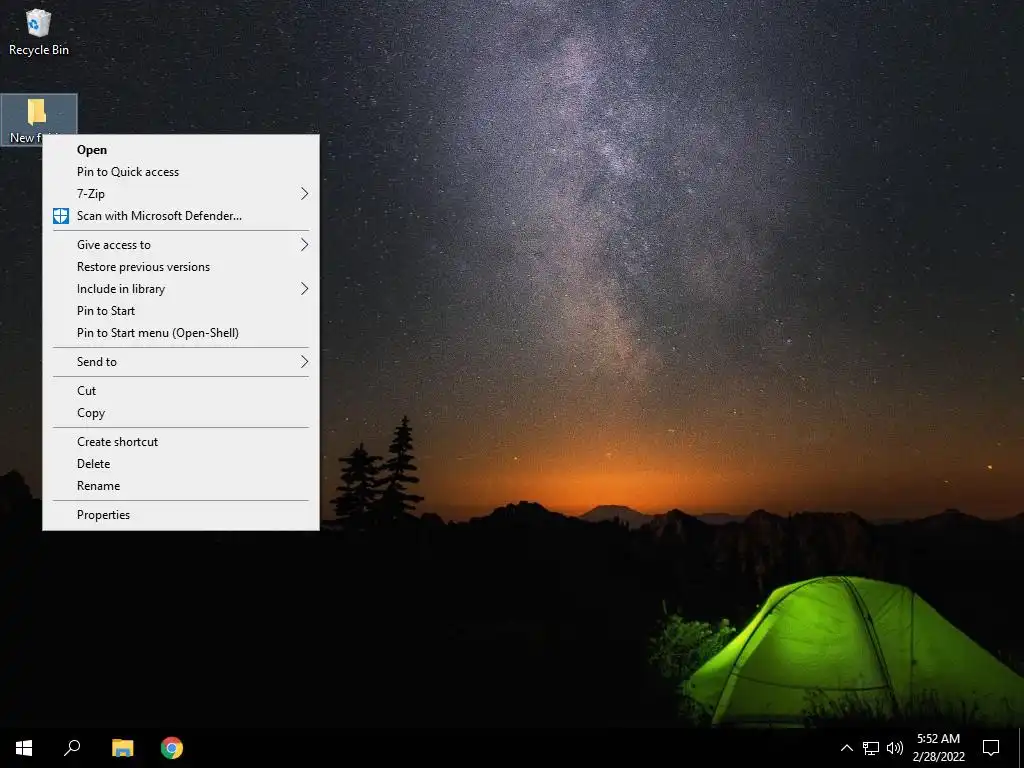Open Properties from context menu
1024x768 pixels.
[x=181, y=515]
